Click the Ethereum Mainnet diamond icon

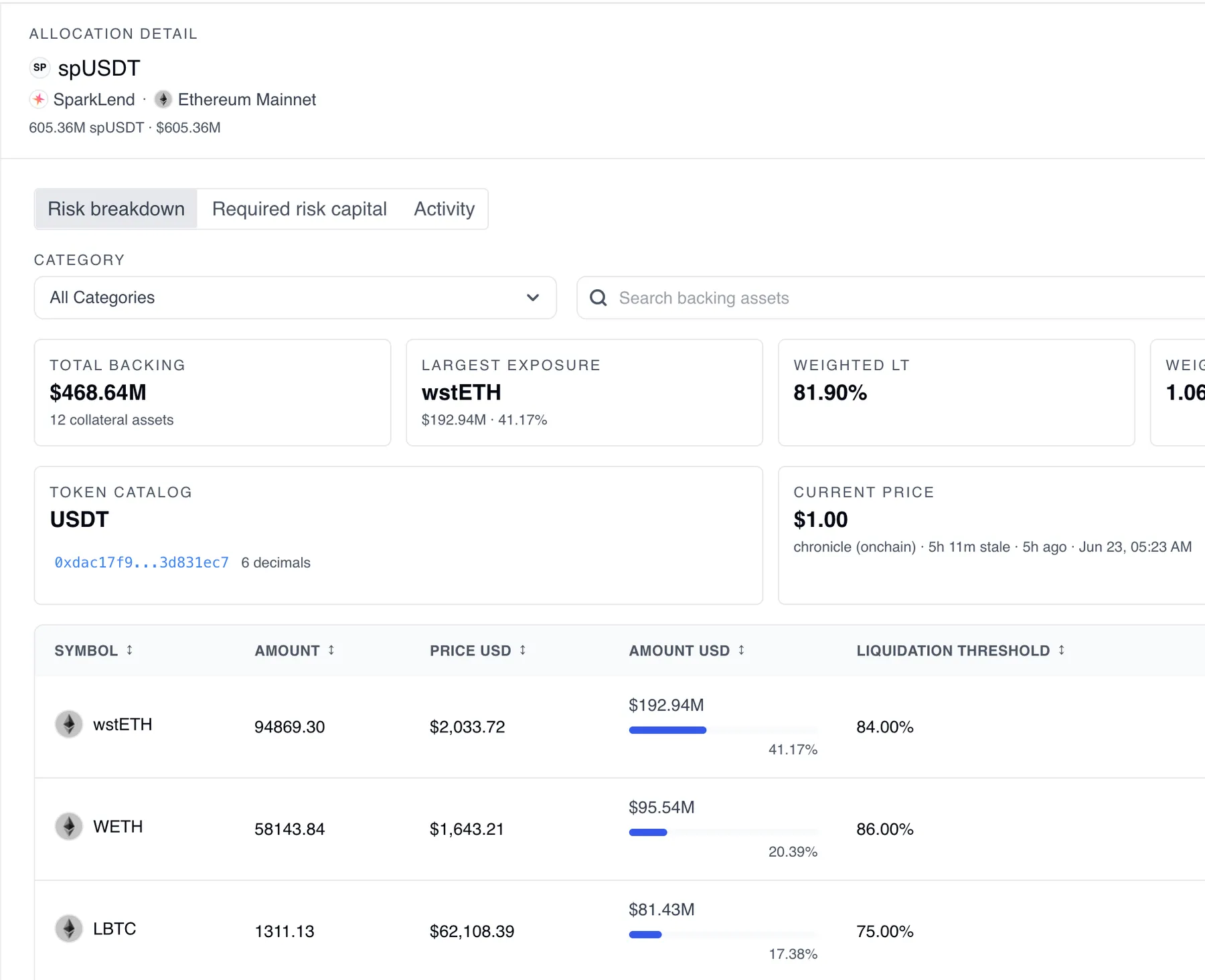click(x=163, y=100)
